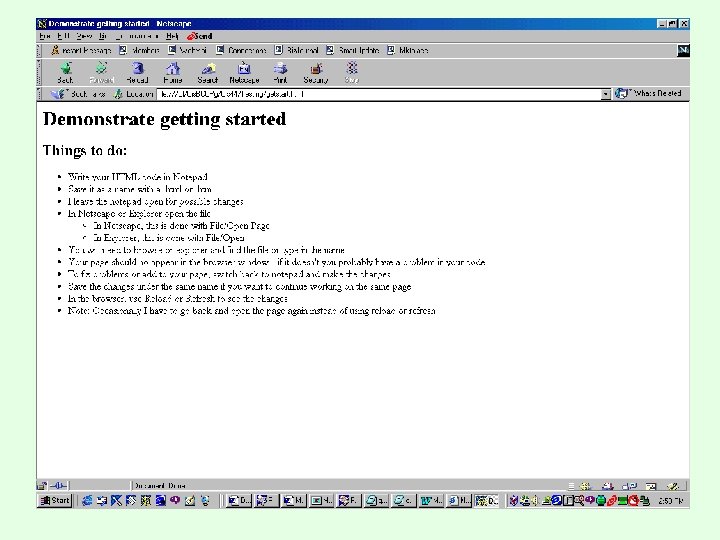Click the Back navigation button
Screen dimensions: 720x540
click(66, 73)
